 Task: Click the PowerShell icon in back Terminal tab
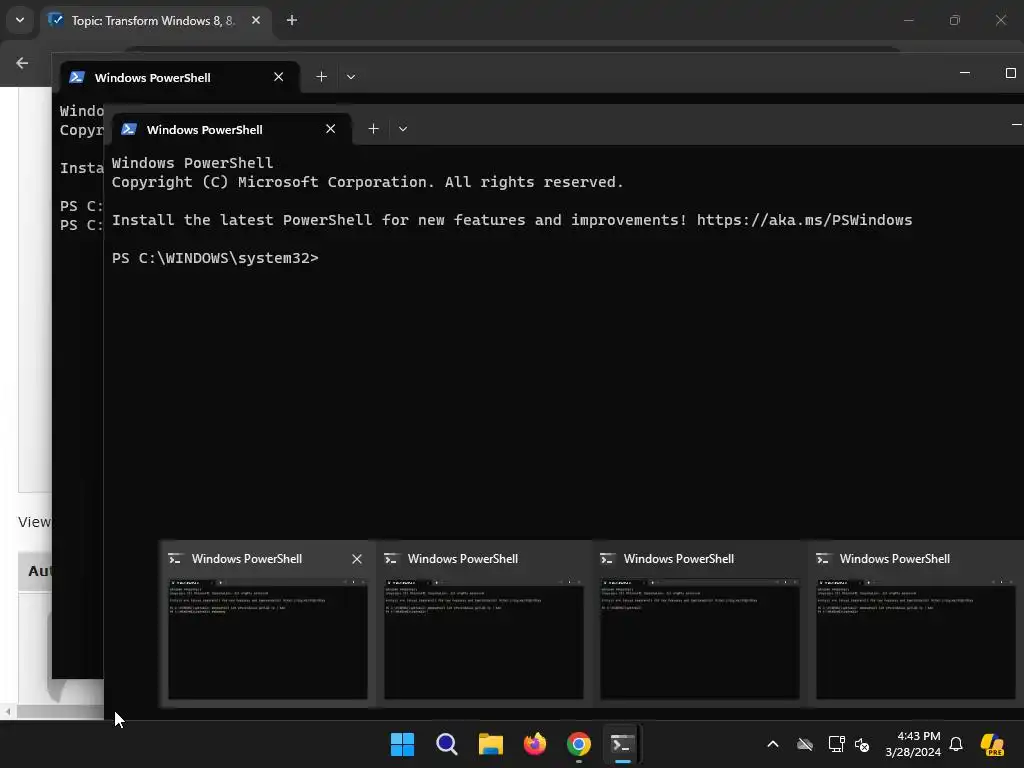point(76,77)
